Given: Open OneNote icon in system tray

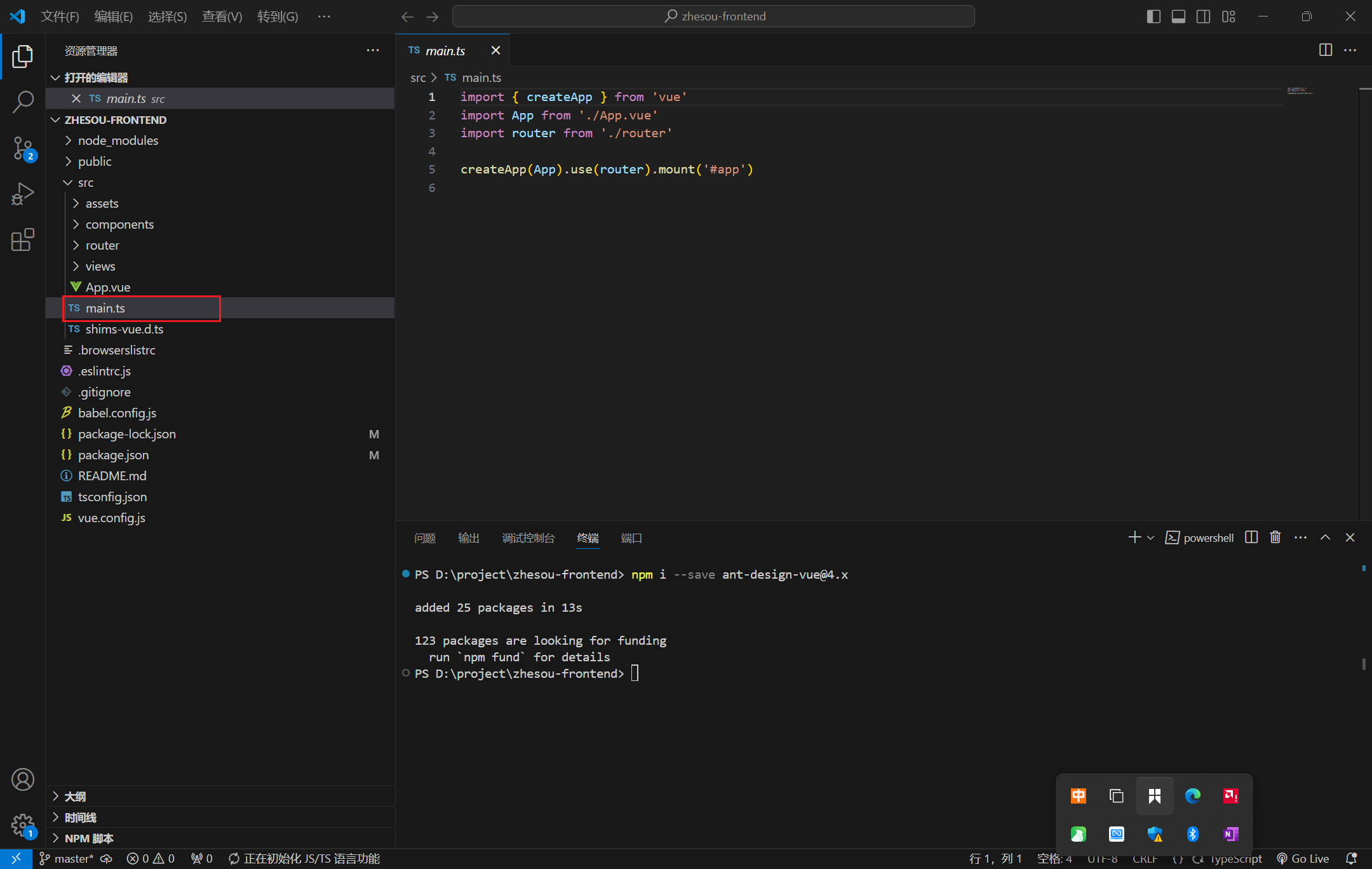Looking at the screenshot, I should tap(1231, 834).
